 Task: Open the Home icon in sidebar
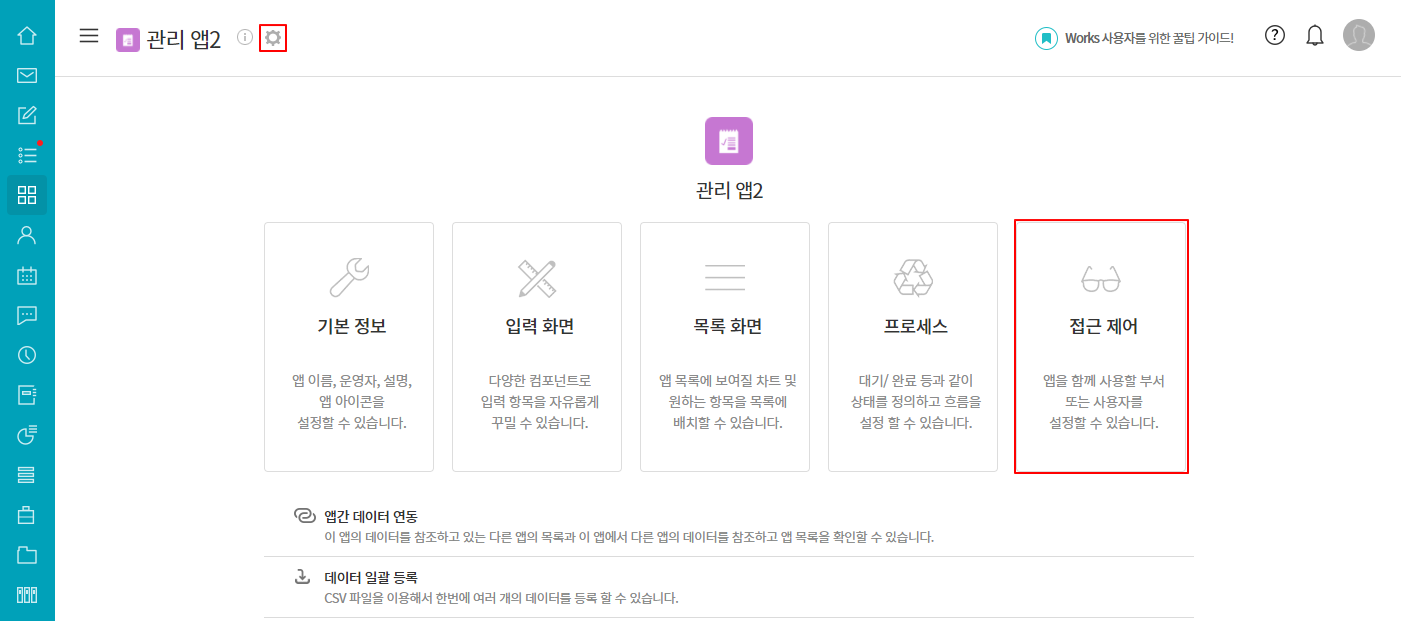tap(27, 36)
